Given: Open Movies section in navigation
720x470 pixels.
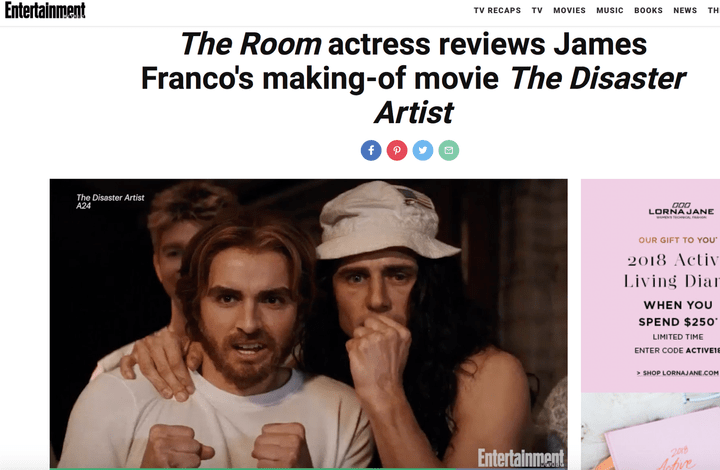Looking at the screenshot, I should point(569,10).
